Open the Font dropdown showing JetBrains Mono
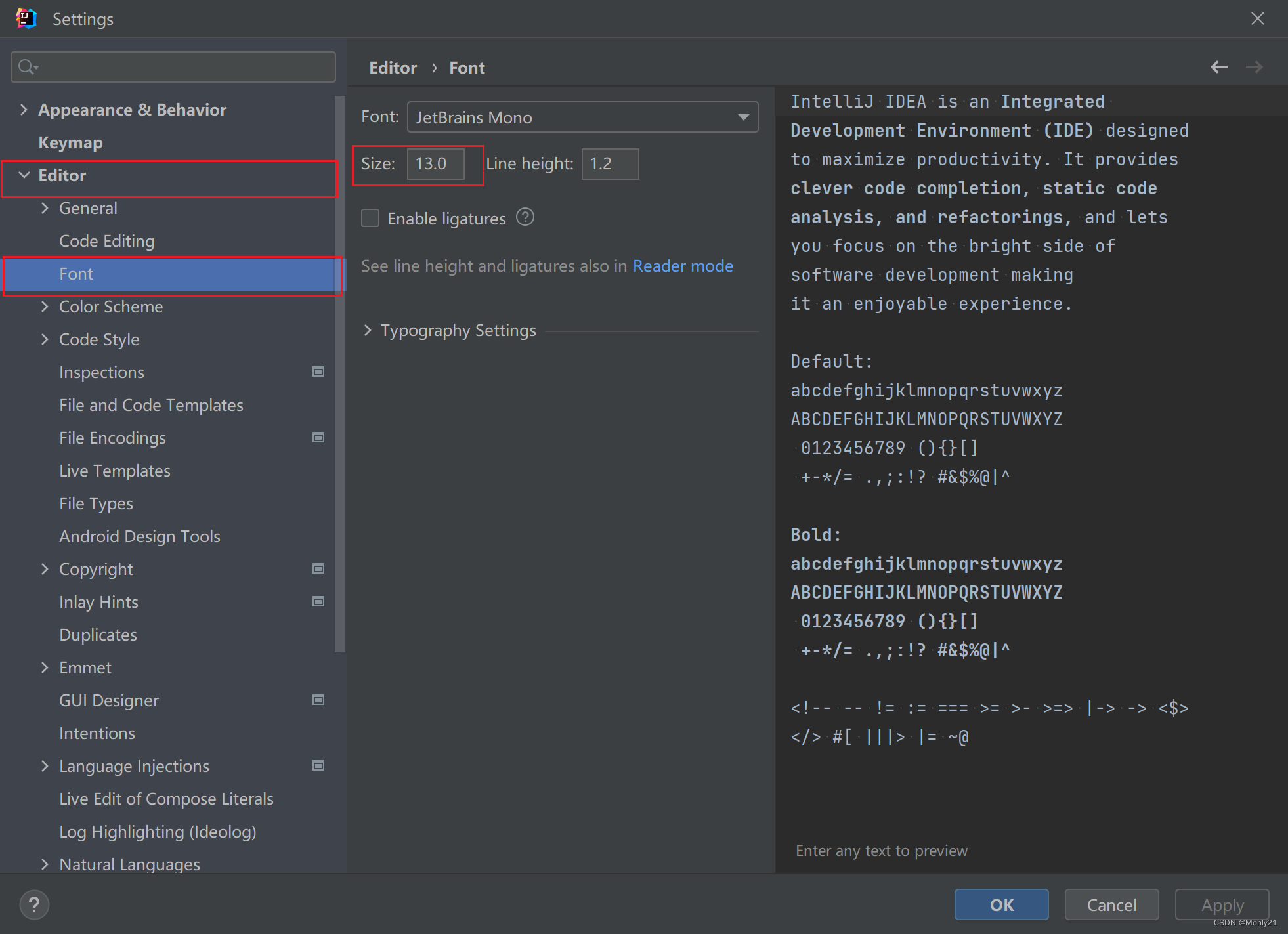The width and height of the screenshot is (1288, 934). point(583,117)
